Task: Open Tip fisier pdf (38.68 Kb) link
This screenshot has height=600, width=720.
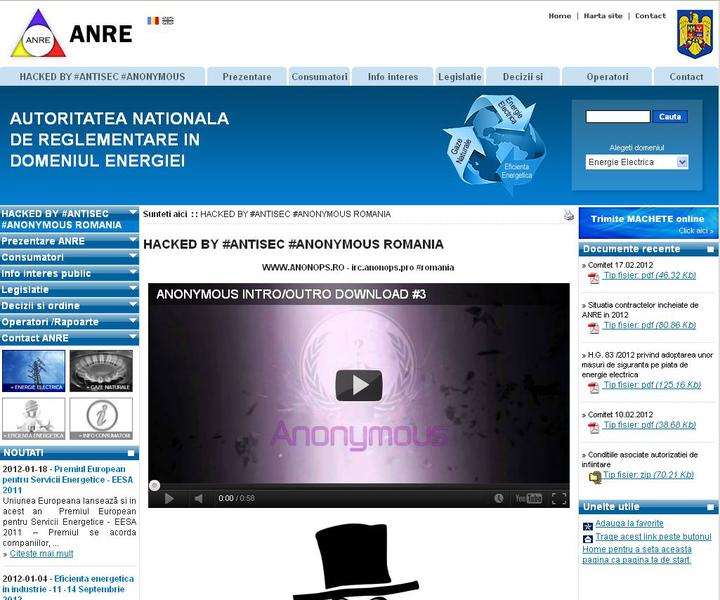Action: click(649, 425)
